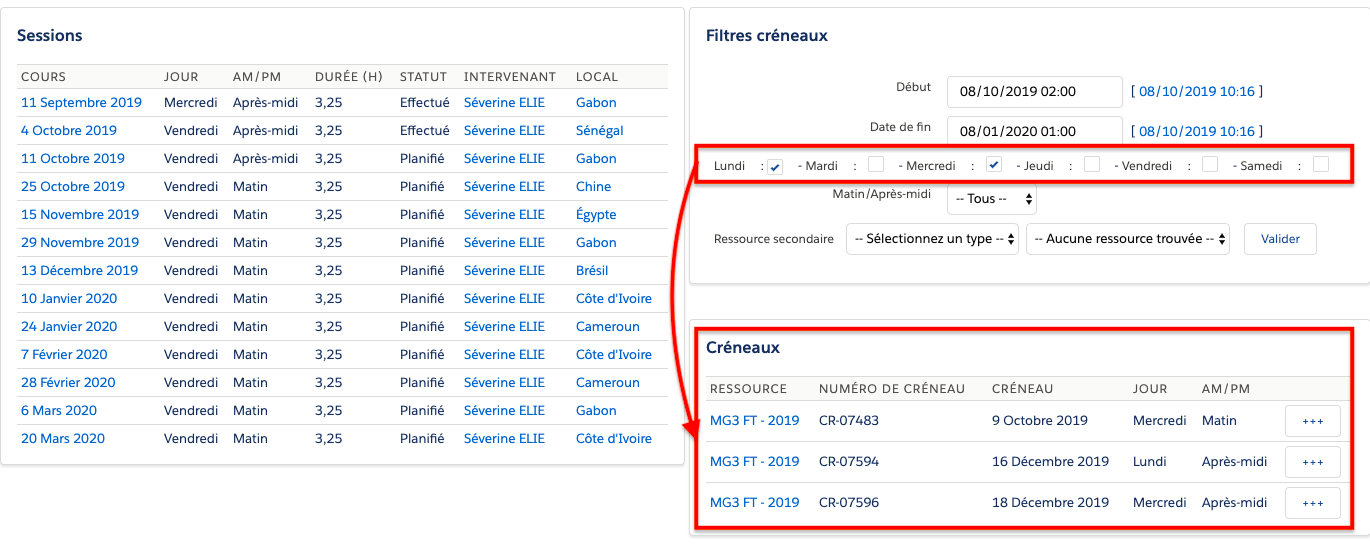Open the Aucune ressource trouvée dropdown
Image resolution: width=1370 pixels, height=545 pixels.
[x=1129, y=239]
